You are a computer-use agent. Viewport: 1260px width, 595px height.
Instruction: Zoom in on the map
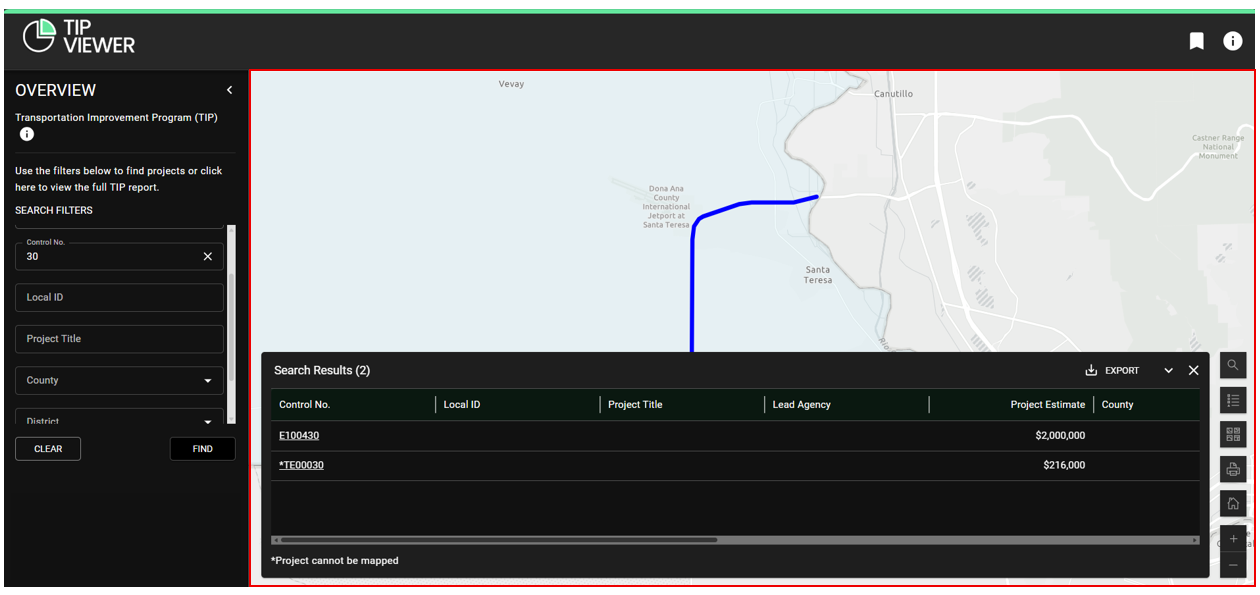pyautogui.click(x=1233, y=539)
